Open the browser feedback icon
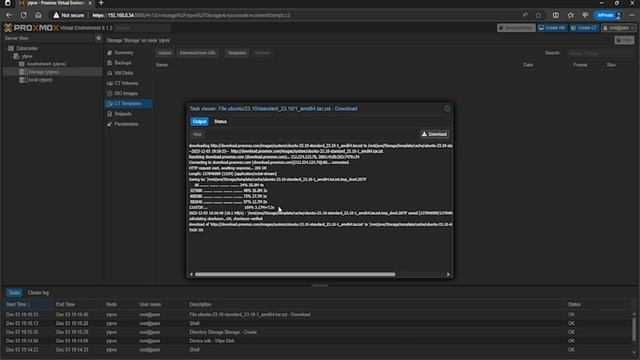The width and height of the screenshot is (640, 360). (x=585, y=15)
